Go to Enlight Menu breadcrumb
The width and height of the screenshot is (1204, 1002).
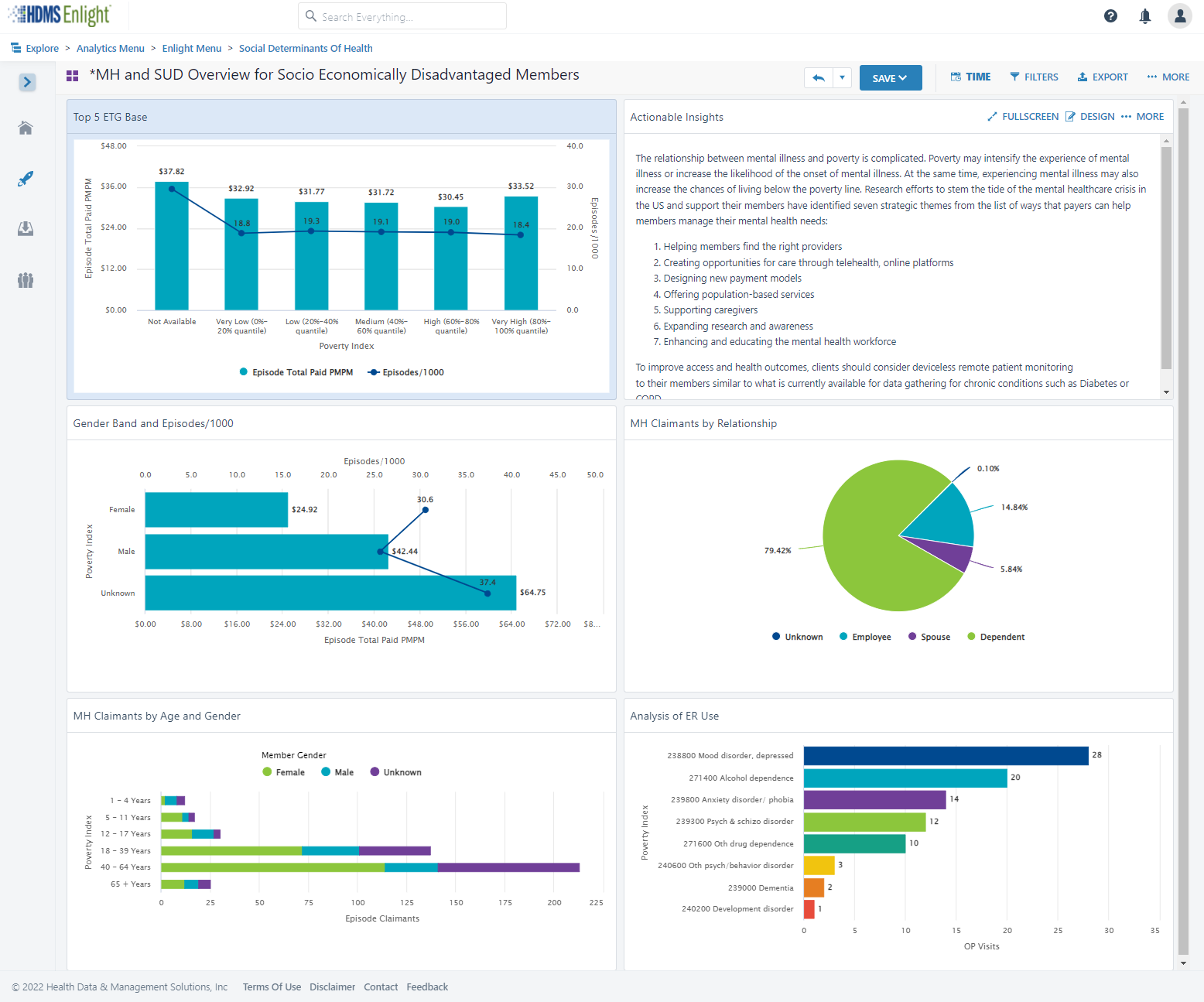pyautogui.click(x=192, y=48)
